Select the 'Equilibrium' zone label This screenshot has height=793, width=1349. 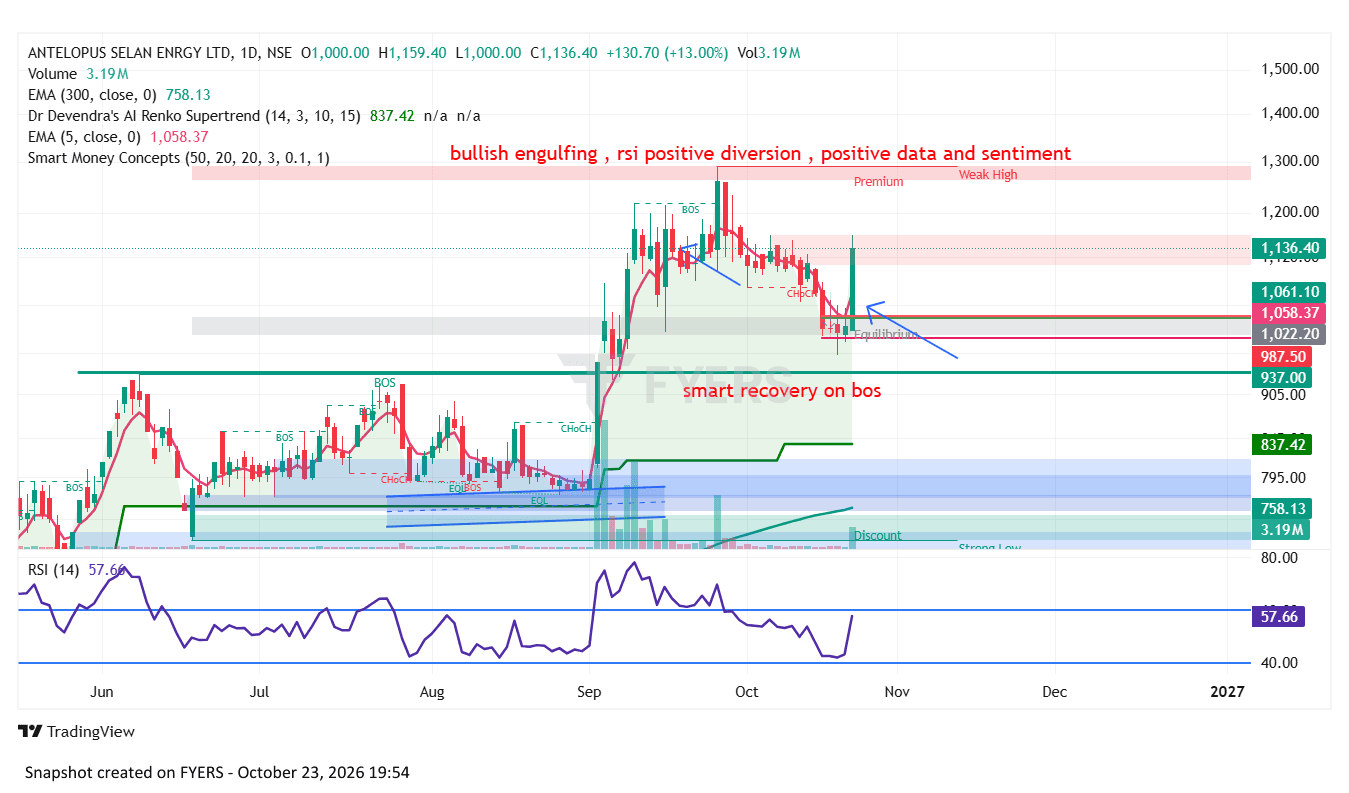click(x=886, y=335)
